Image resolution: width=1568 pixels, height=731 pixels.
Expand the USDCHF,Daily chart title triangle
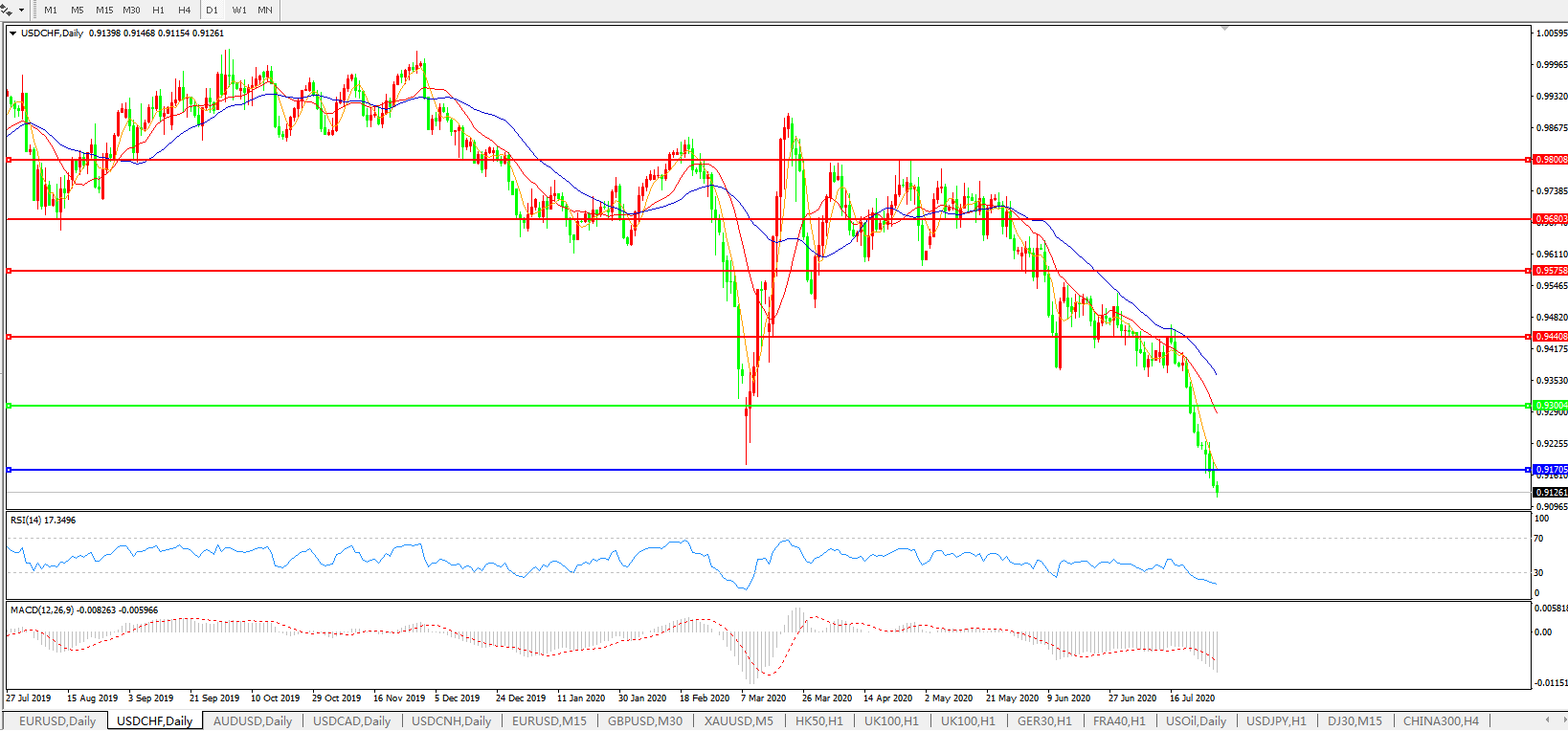coord(13,33)
